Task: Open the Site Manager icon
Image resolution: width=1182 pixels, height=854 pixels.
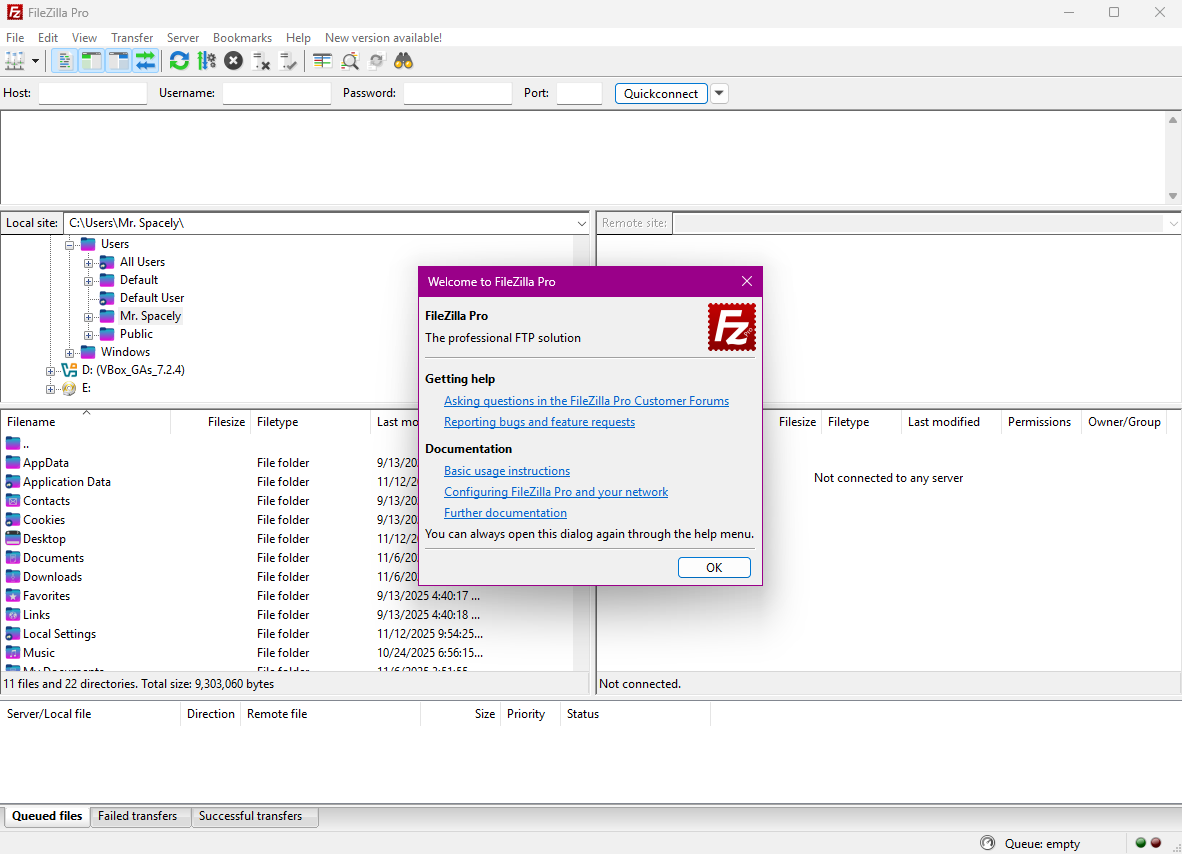Action: [15, 61]
